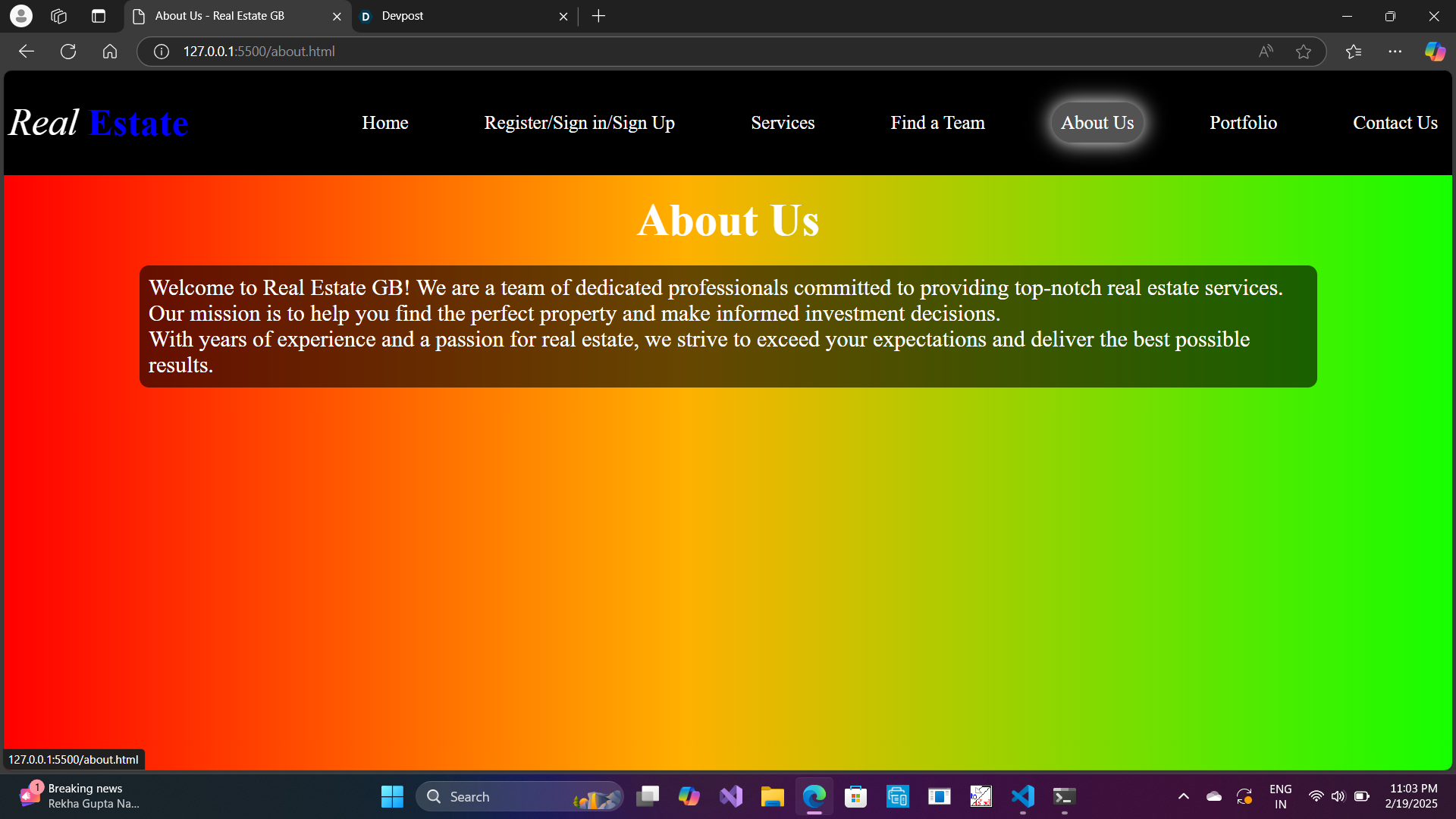
Task: Open browser profile avatar icon
Action: (21, 16)
